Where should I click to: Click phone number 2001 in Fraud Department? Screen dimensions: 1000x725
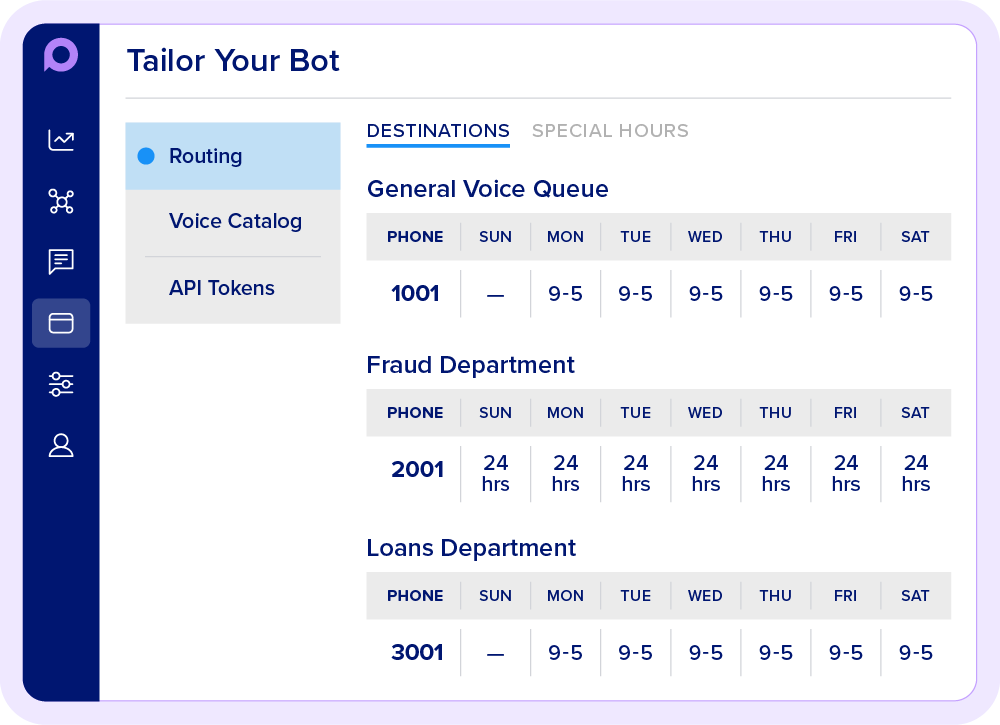(417, 470)
